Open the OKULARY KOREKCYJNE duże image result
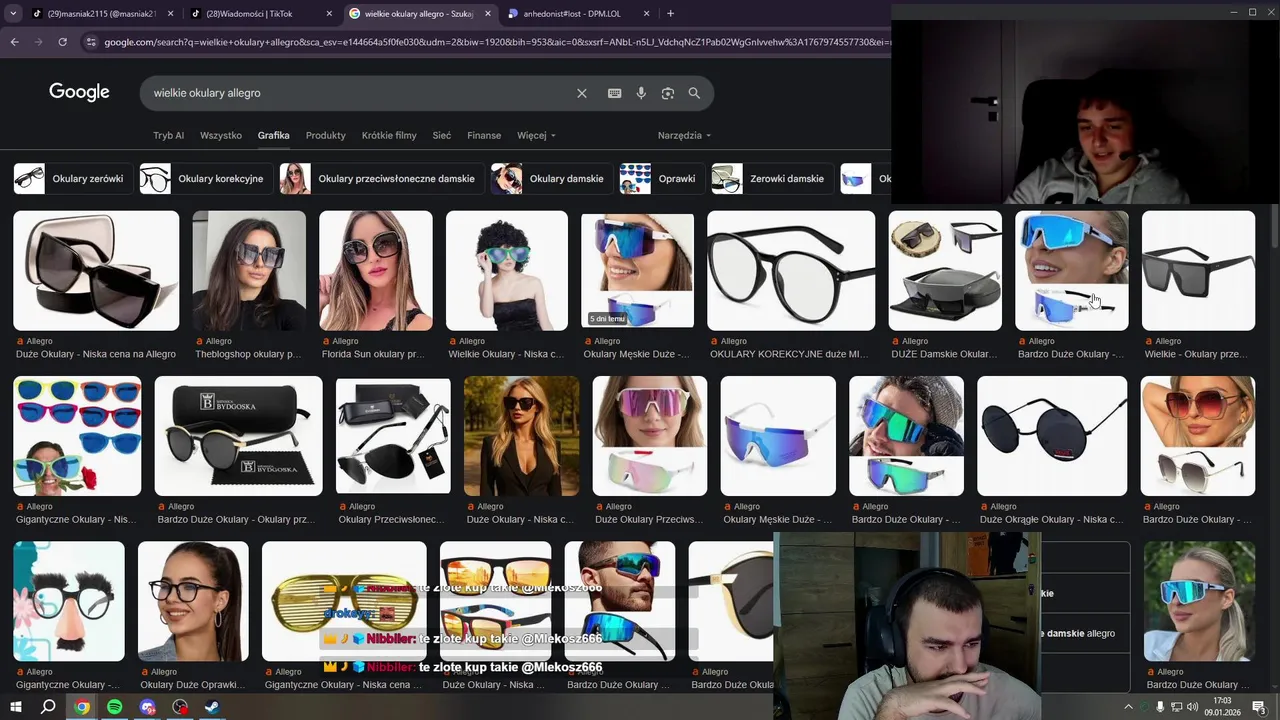1280x720 pixels. (x=791, y=270)
